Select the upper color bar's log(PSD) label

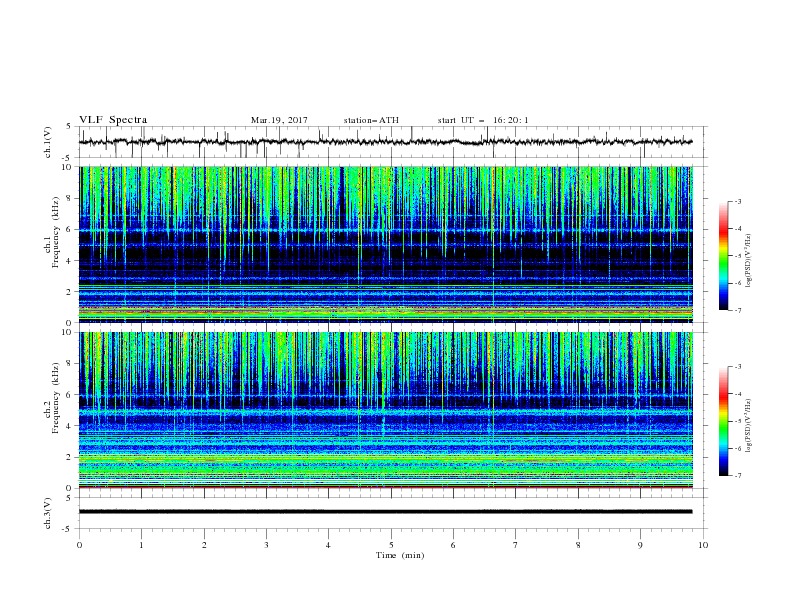point(748,261)
